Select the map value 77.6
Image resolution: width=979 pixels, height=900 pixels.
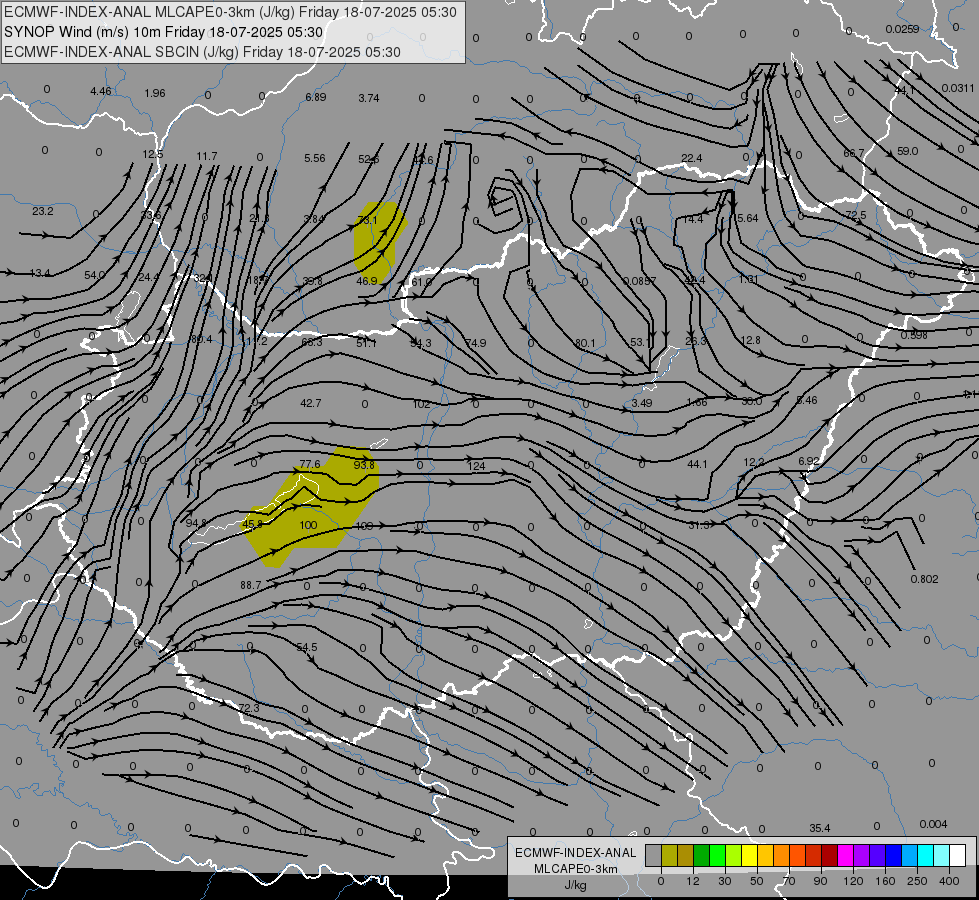click(x=310, y=464)
